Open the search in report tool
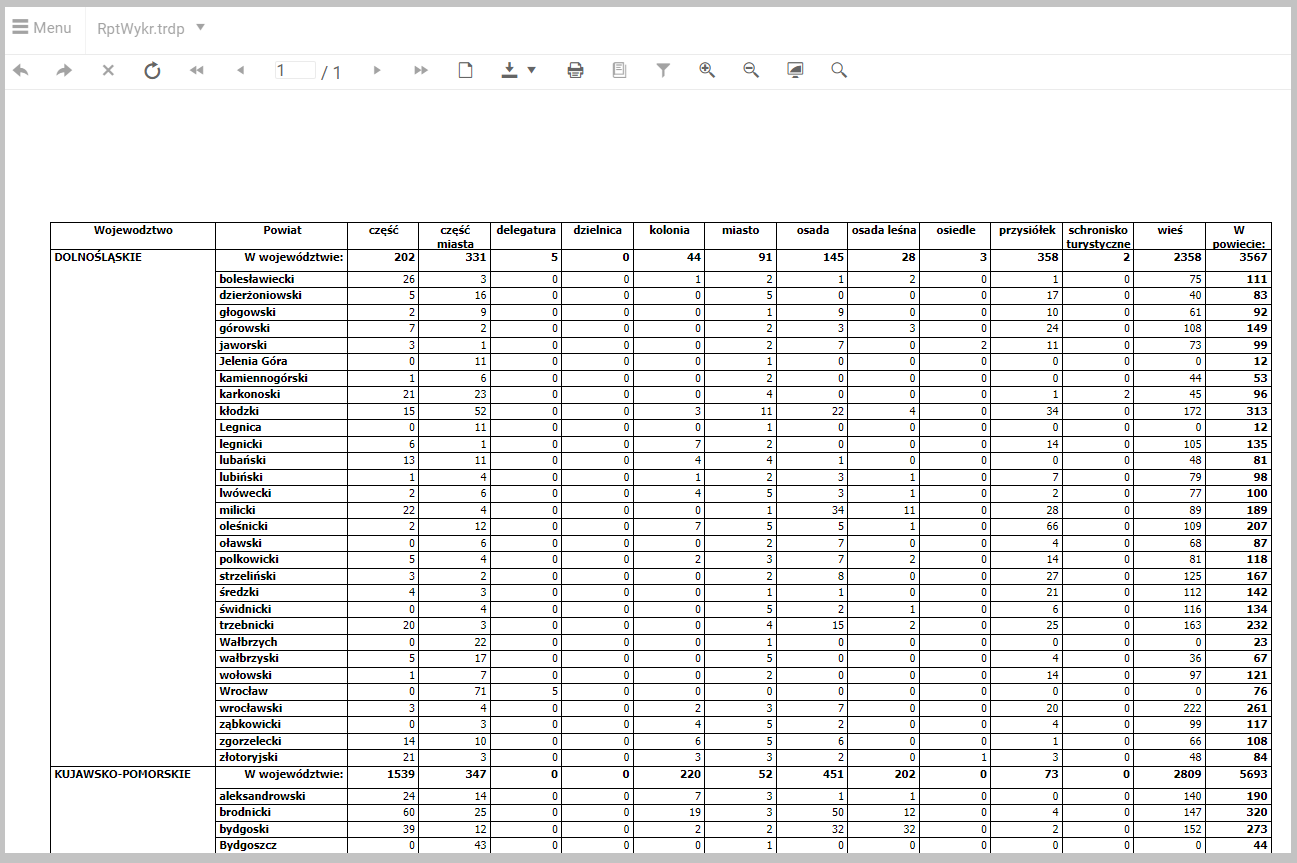 point(839,70)
